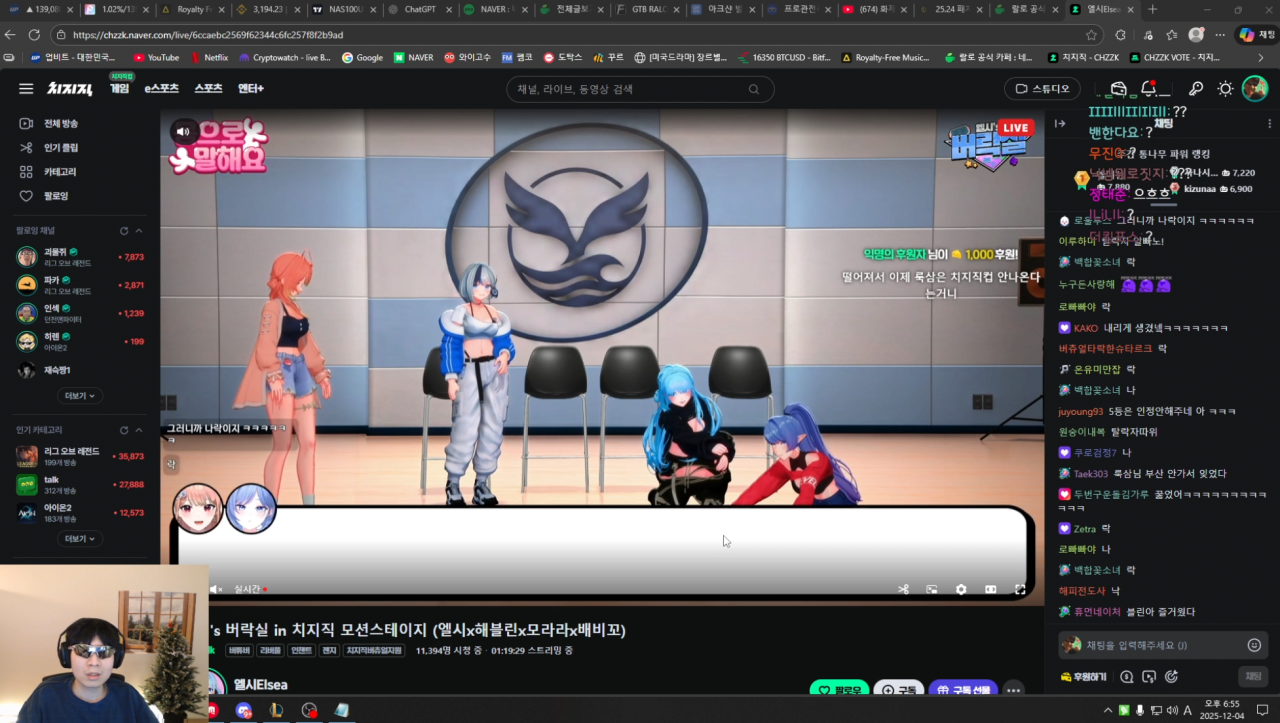Open the hamburger menu beside the Chzzk logo
The image size is (1280, 723).
click(26, 89)
